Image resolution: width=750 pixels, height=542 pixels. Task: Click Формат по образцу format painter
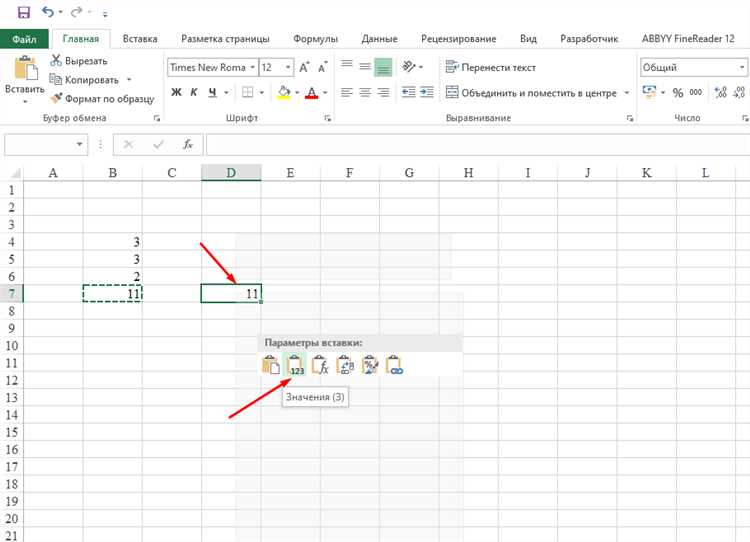point(102,99)
